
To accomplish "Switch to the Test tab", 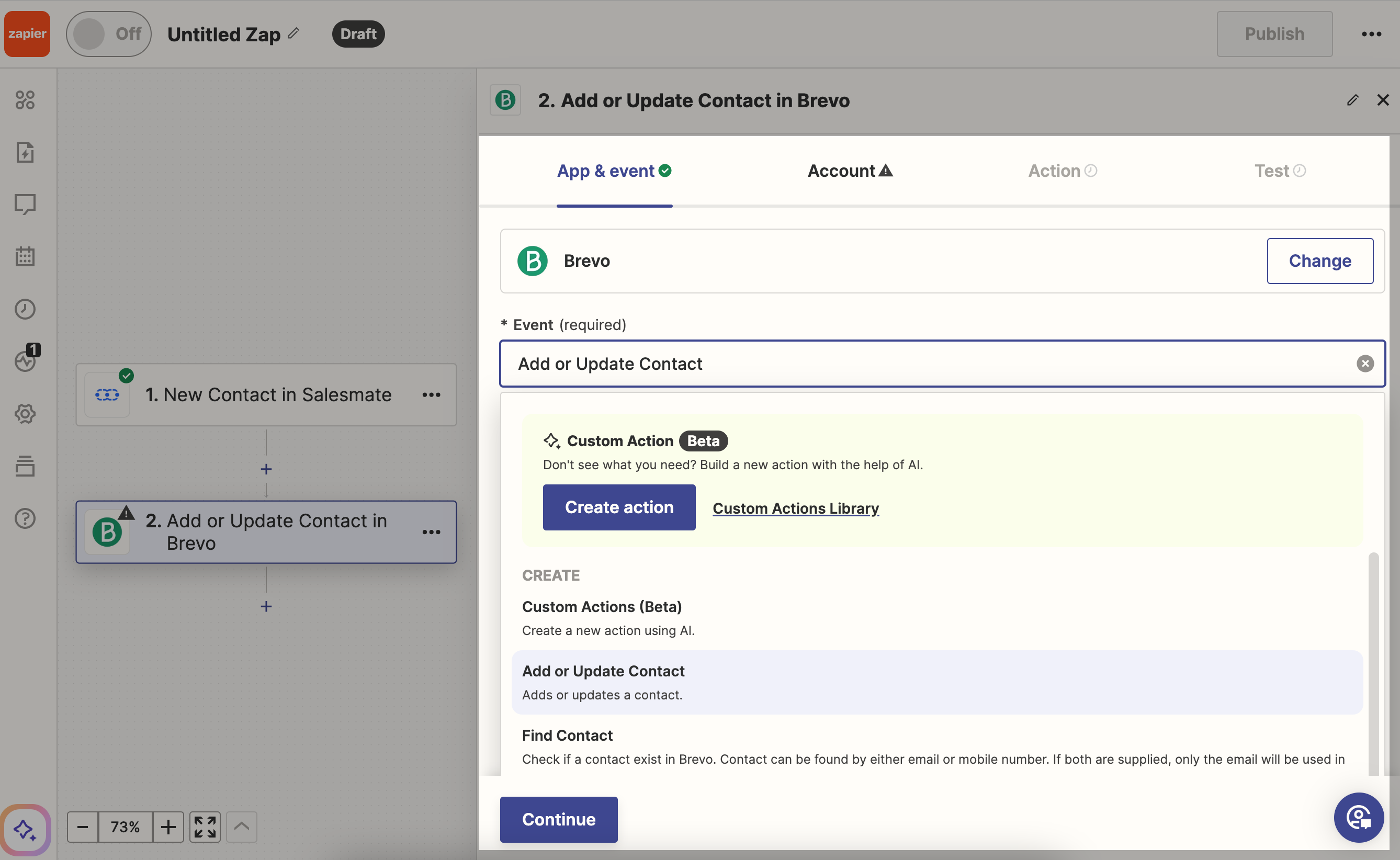I will (1280, 171).
